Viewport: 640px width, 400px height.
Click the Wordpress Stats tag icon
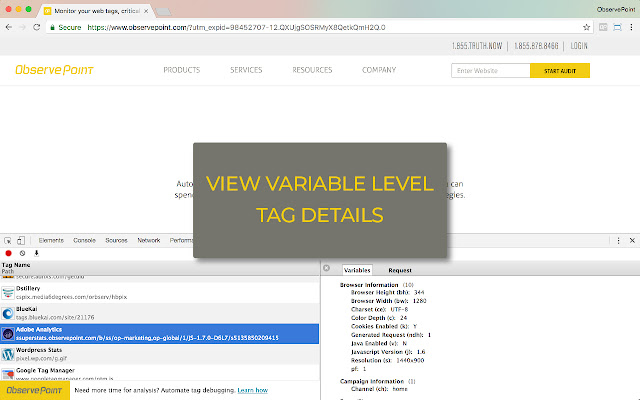pyautogui.click(x=8, y=354)
